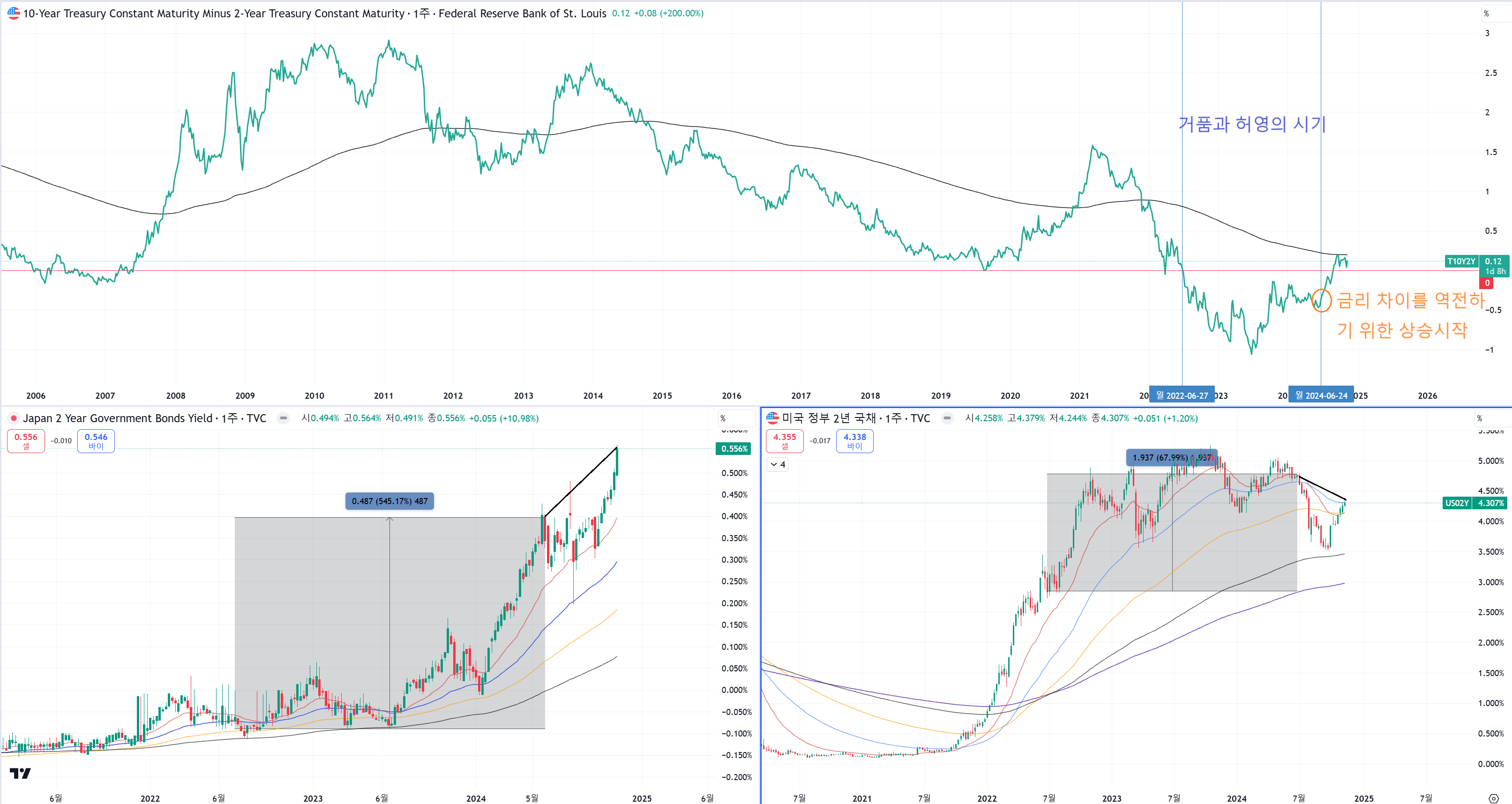The image size is (1512, 804).
Task: Click the US flag icon on T10Y2Y chart
Action: [13, 13]
